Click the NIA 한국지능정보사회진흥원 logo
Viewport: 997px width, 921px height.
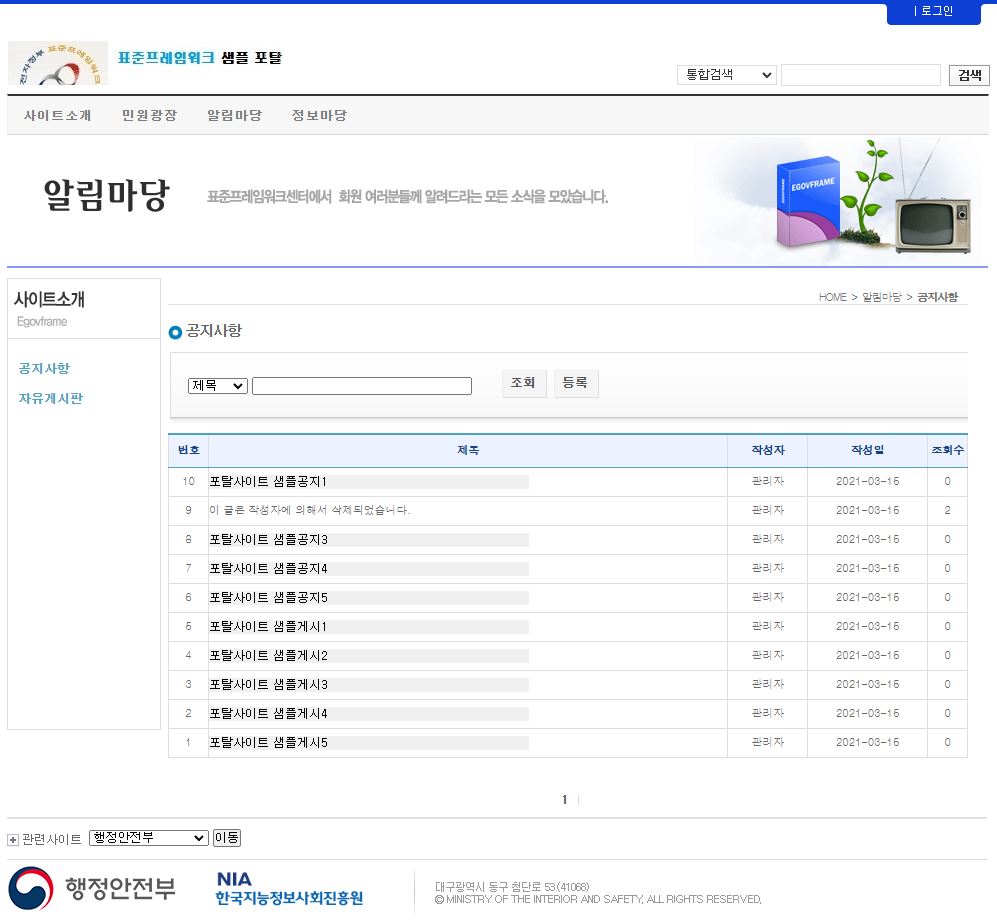[289, 888]
